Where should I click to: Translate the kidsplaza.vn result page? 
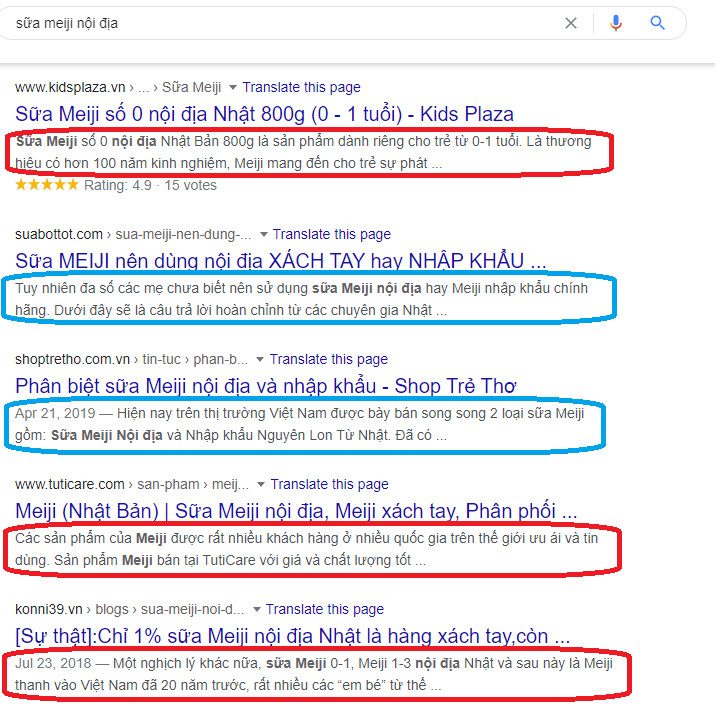pyautogui.click(x=301, y=87)
